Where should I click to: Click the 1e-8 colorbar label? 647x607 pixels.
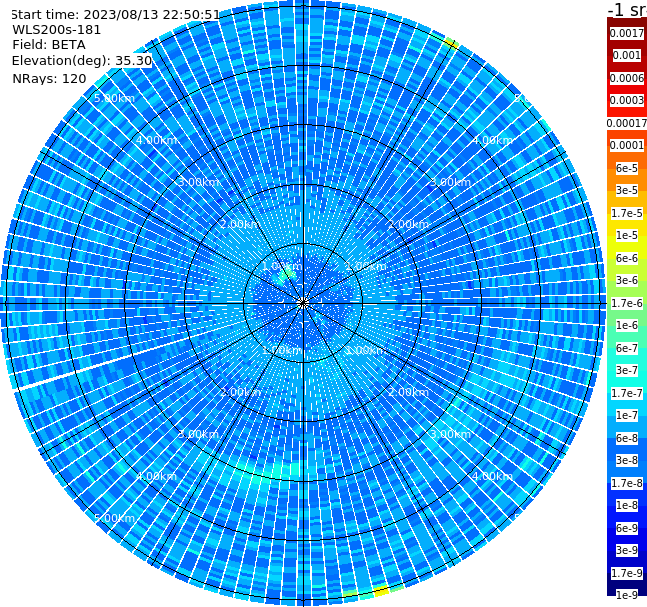point(626,505)
